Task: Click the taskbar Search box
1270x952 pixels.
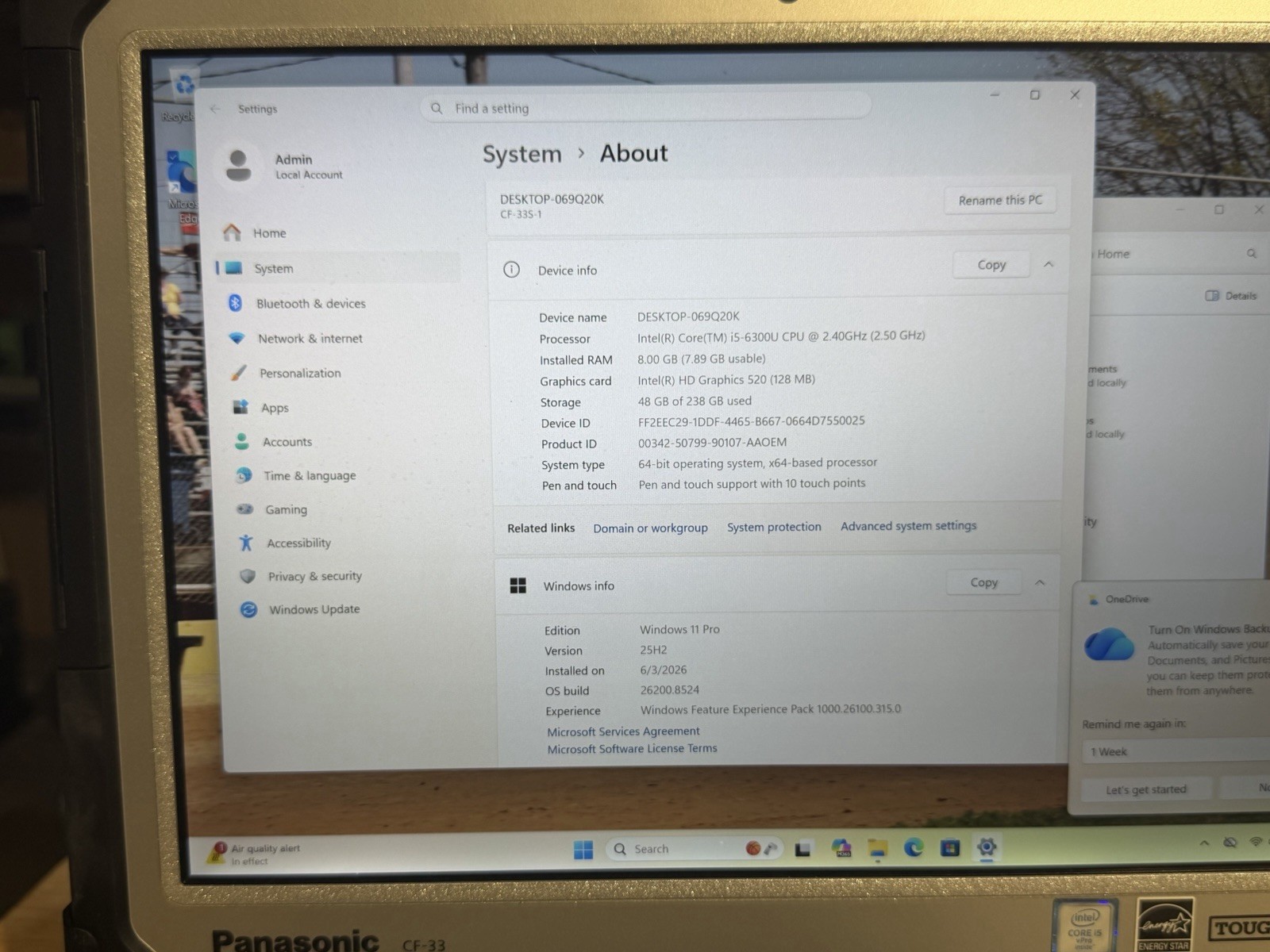Action: (695, 849)
